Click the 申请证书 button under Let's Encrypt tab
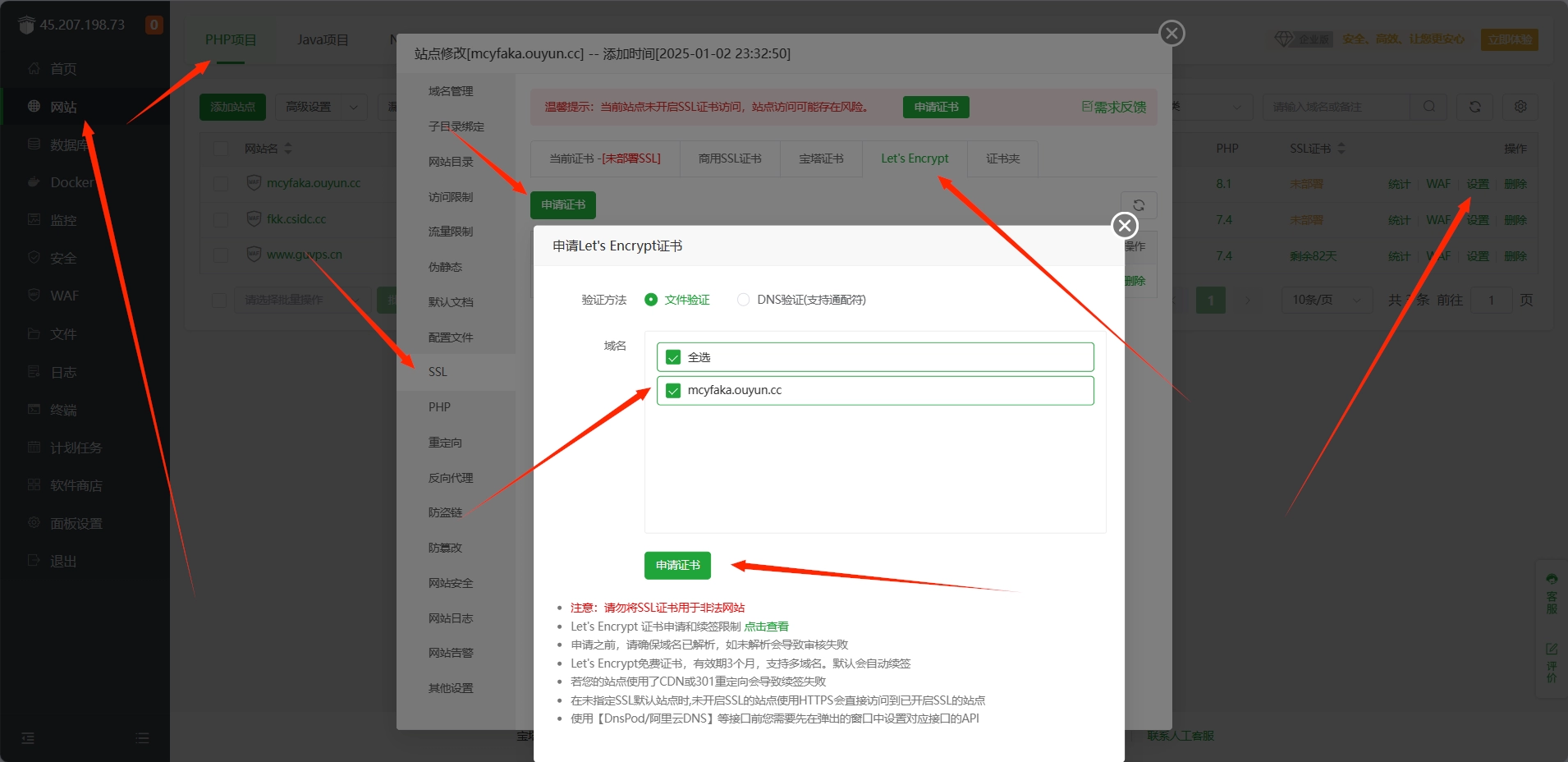Viewport: 1568px width, 762px height. 563,204
